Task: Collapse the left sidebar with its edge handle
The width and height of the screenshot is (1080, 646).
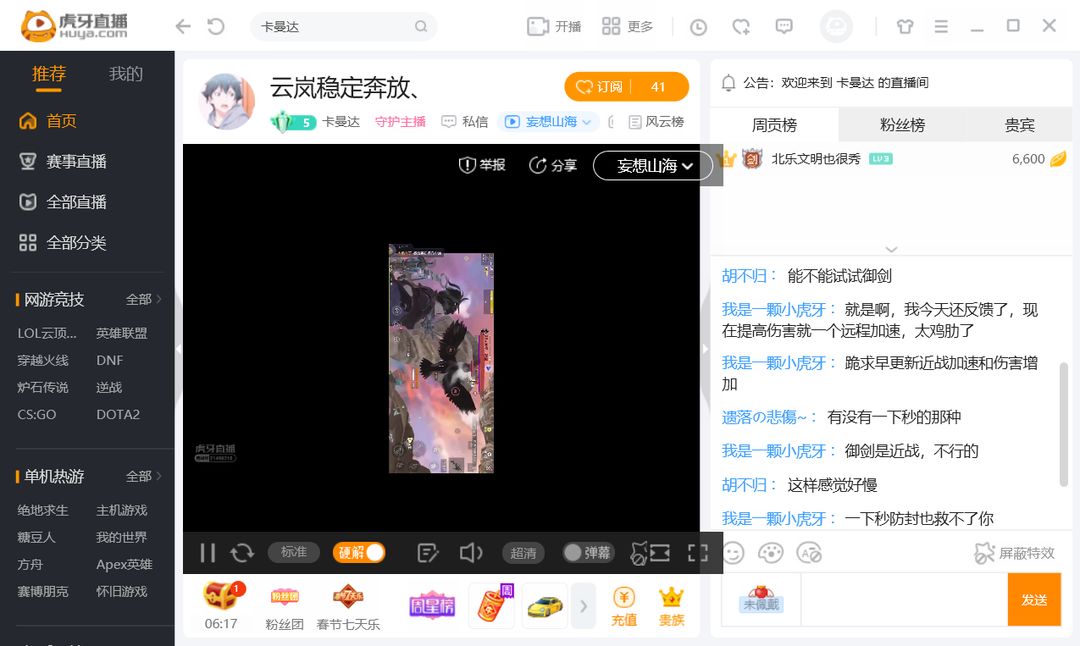Action: [178, 350]
